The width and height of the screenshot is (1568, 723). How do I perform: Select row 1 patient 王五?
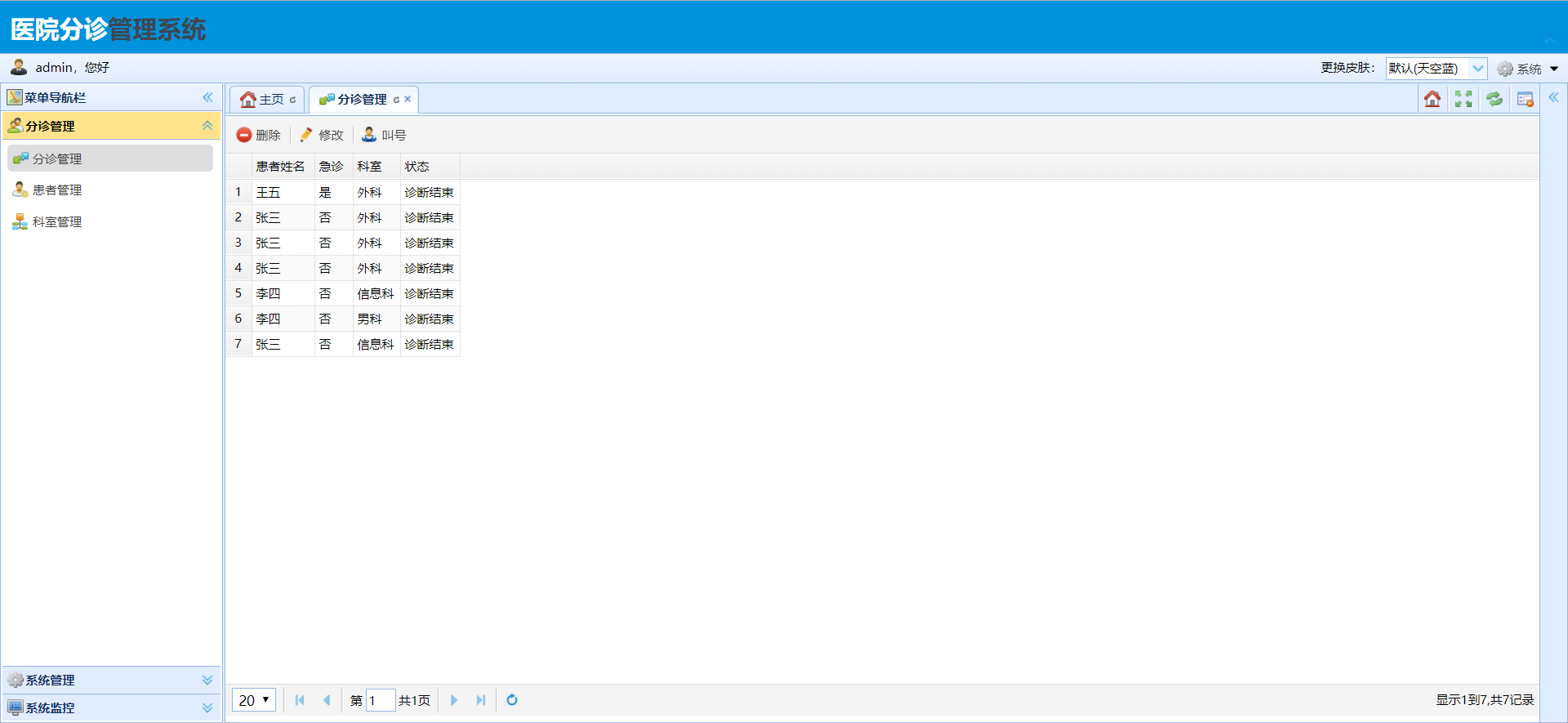coord(283,193)
